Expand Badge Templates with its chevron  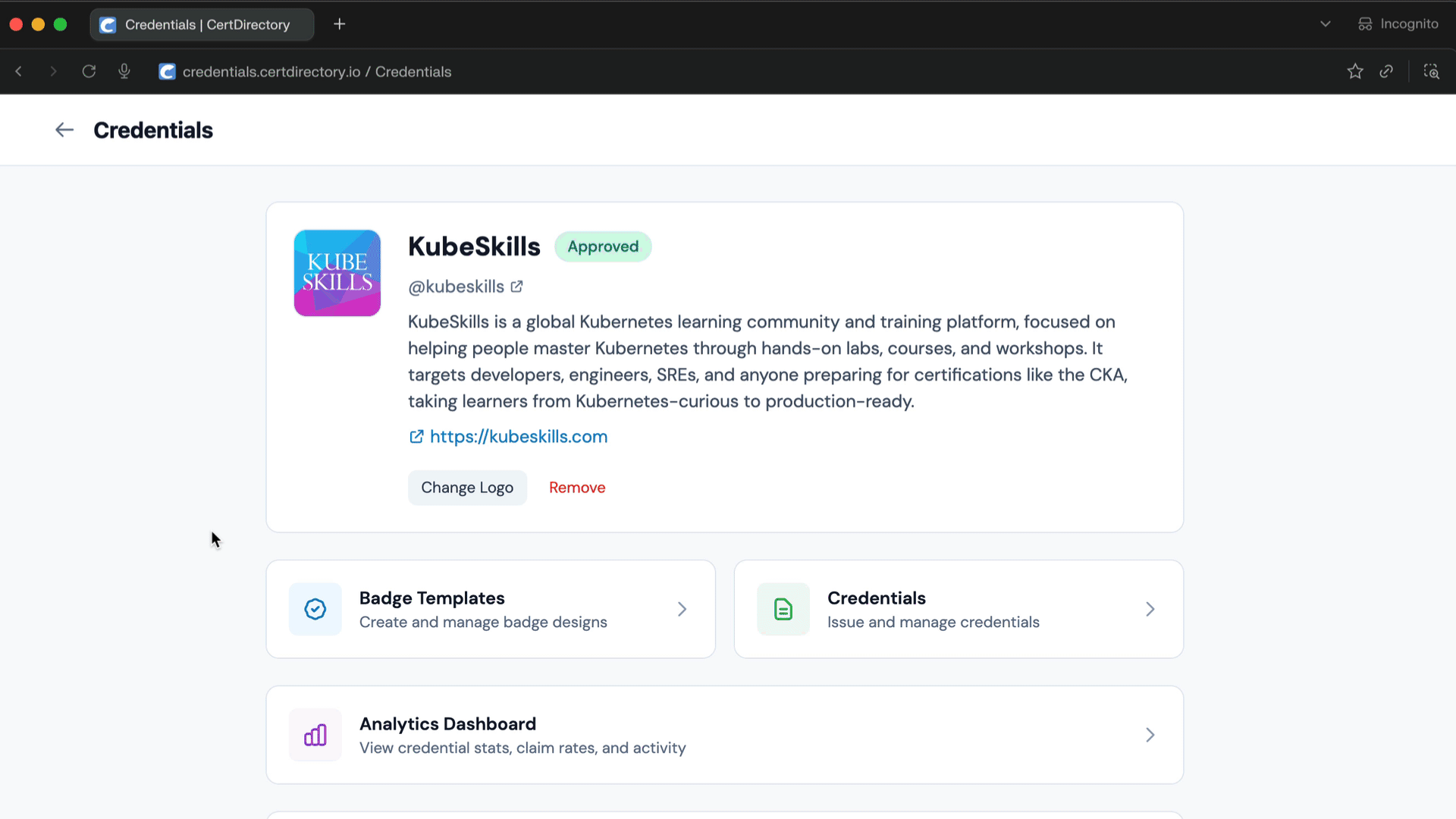click(682, 609)
